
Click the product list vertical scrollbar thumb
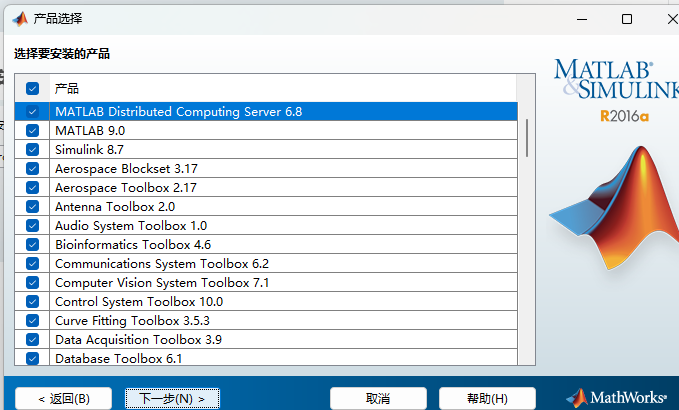tap(527, 138)
